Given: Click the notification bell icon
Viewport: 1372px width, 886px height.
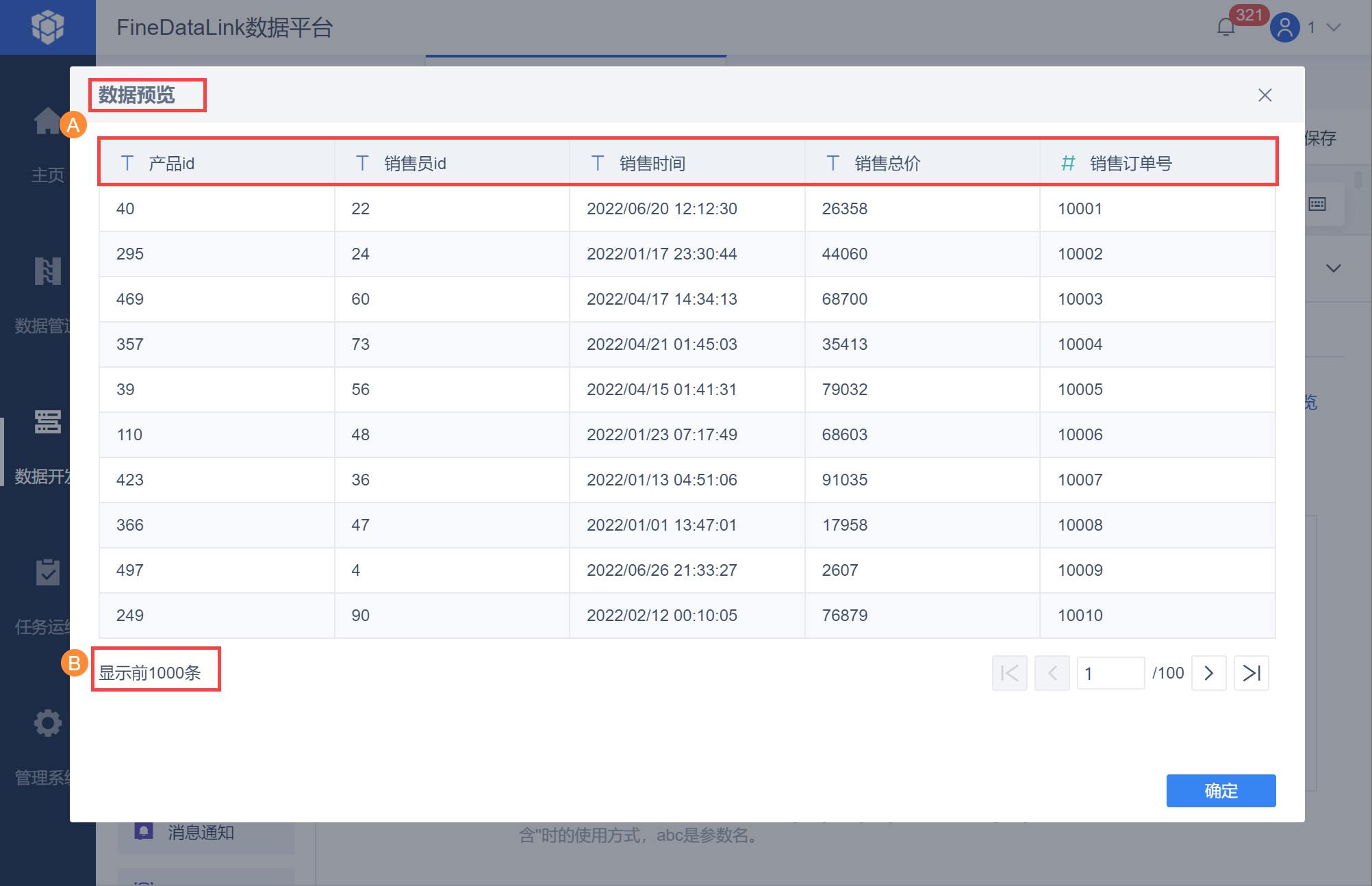Looking at the screenshot, I should coord(1225,27).
